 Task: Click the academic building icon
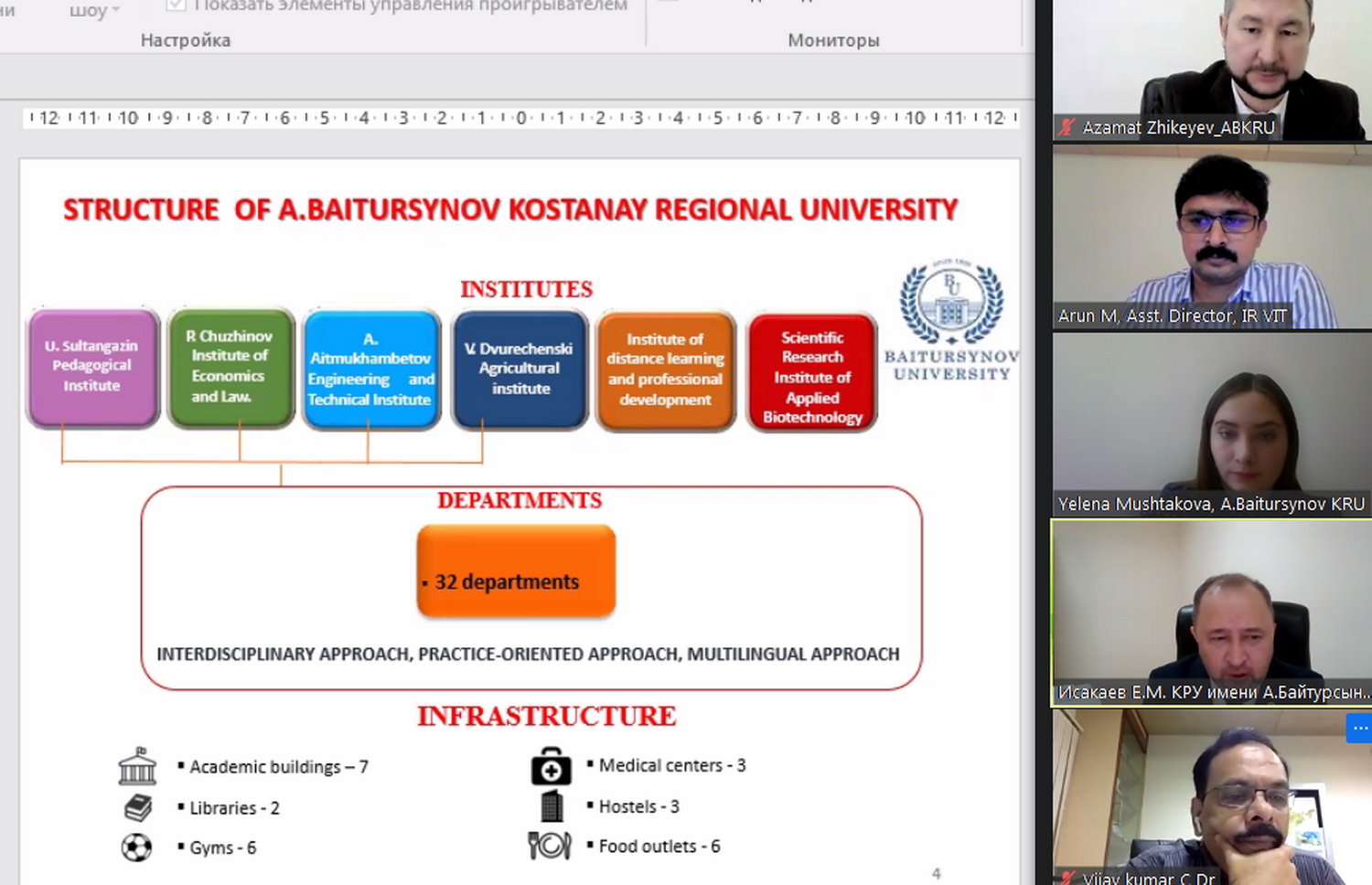[137, 766]
